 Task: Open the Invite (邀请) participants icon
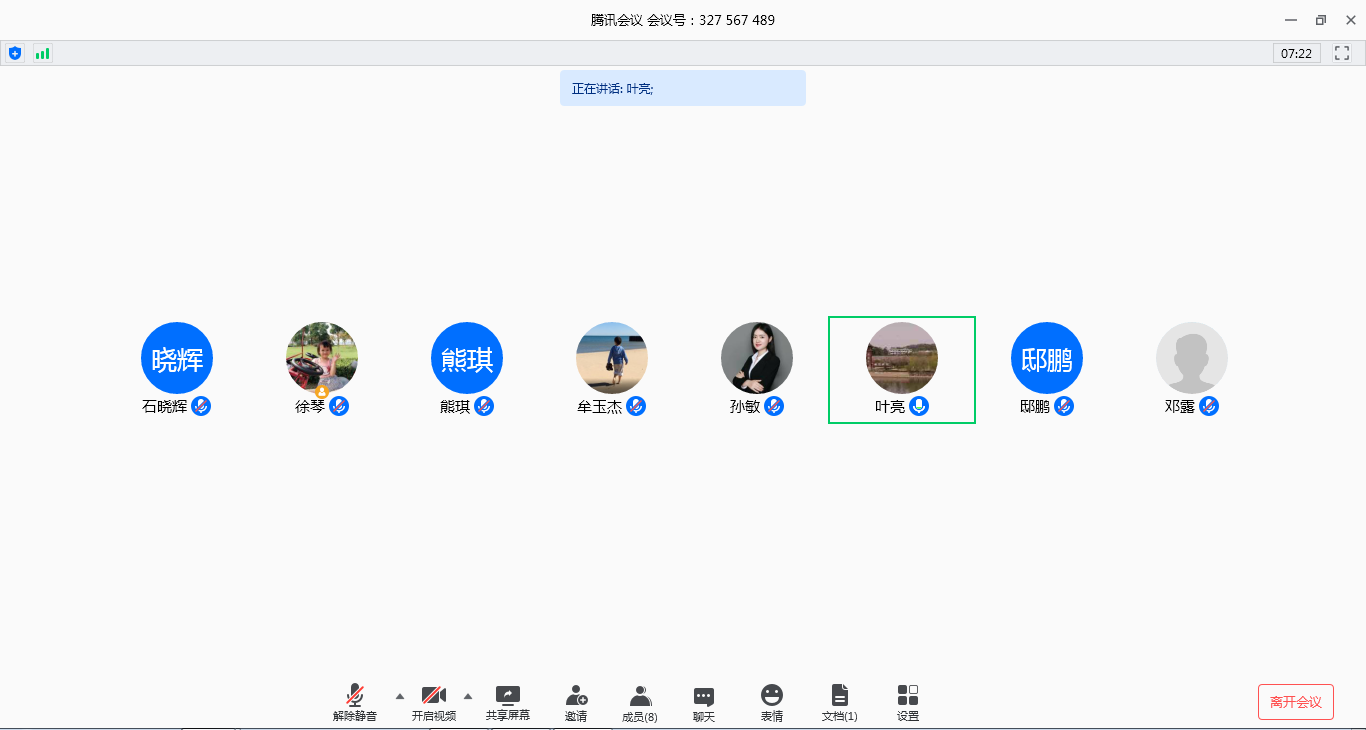point(576,703)
